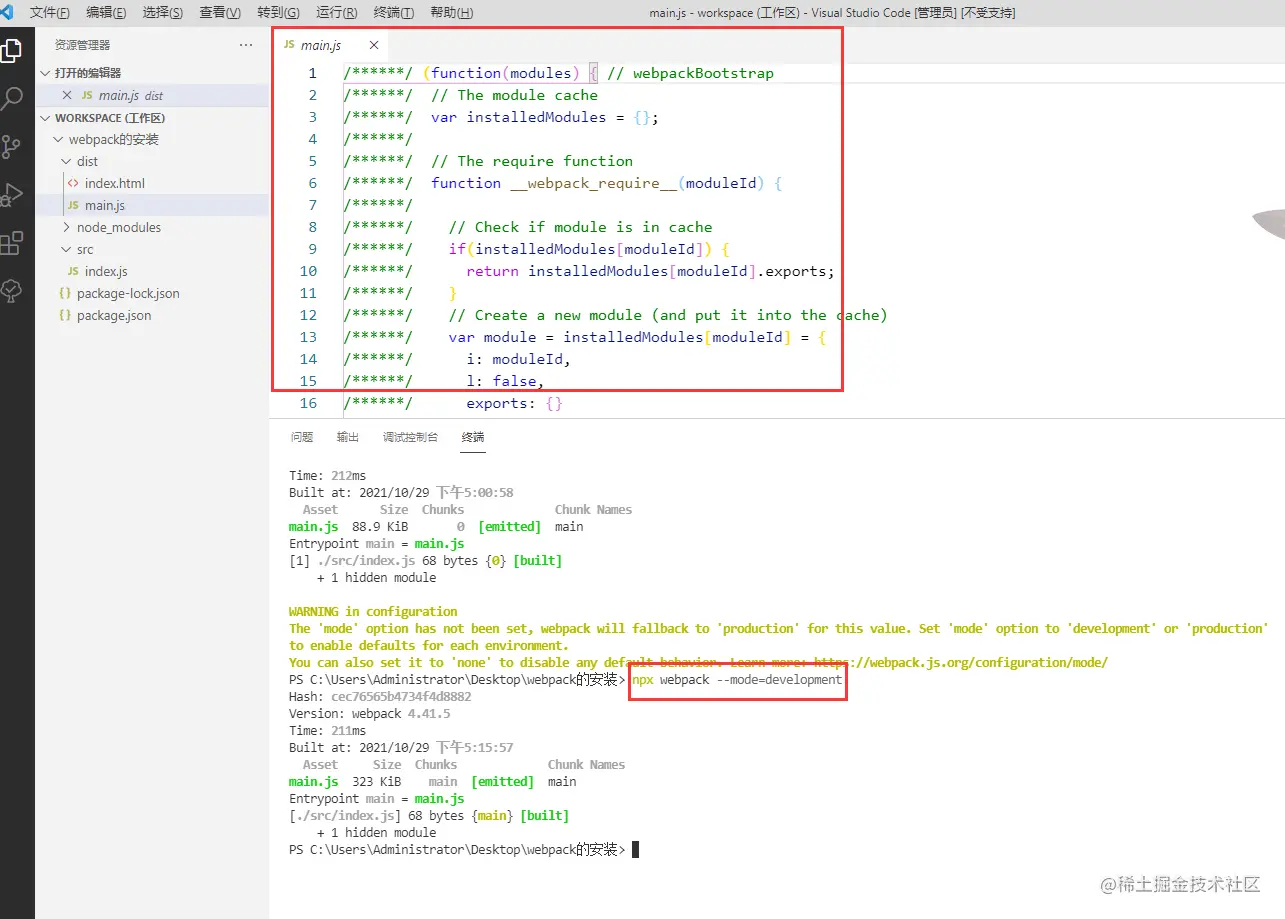Click the JS icon beside index.js
This screenshot has height=919, width=1285.
(73, 271)
